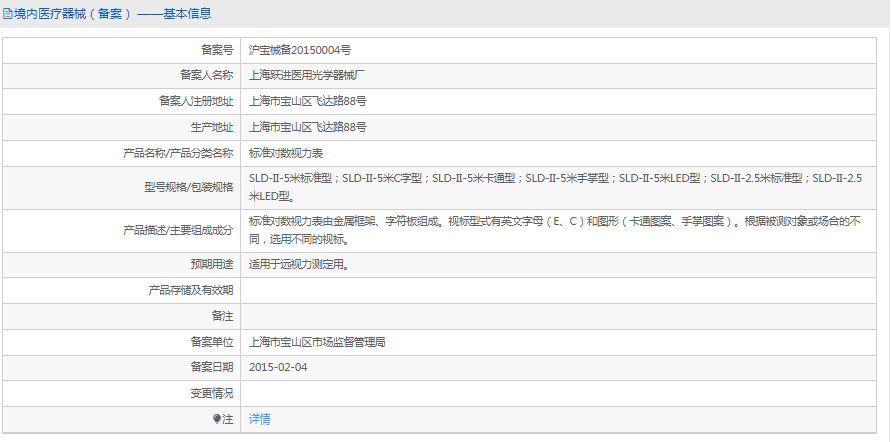Click the 预期用途 row label
This screenshot has height=442, width=891.
point(211,265)
